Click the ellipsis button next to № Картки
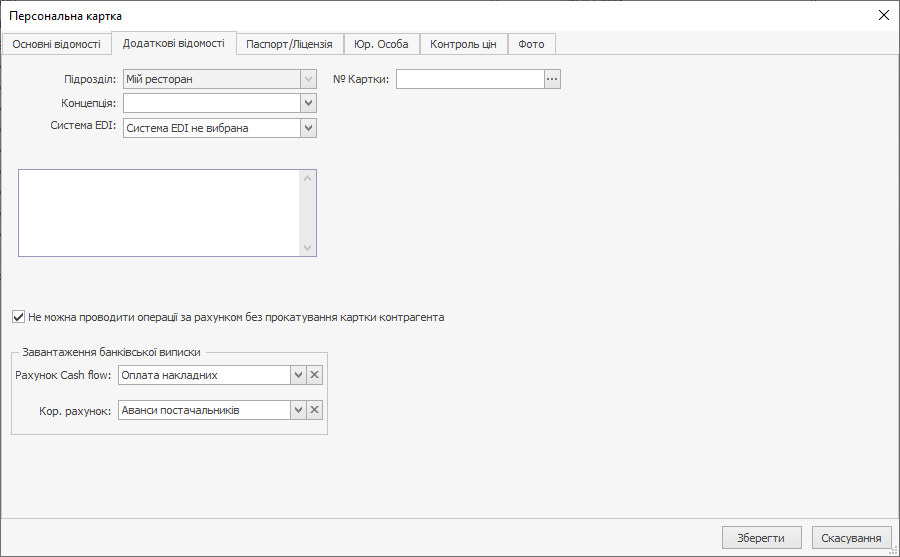The width and height of the screenshot is (900, 557). (552, 79)
